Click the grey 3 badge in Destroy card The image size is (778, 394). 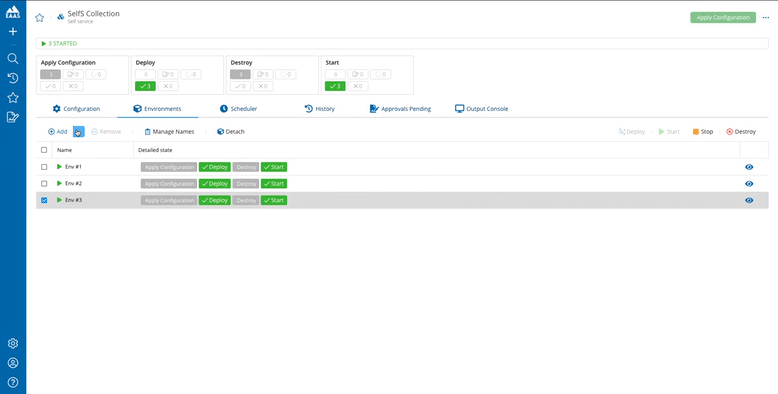[240, 74]
